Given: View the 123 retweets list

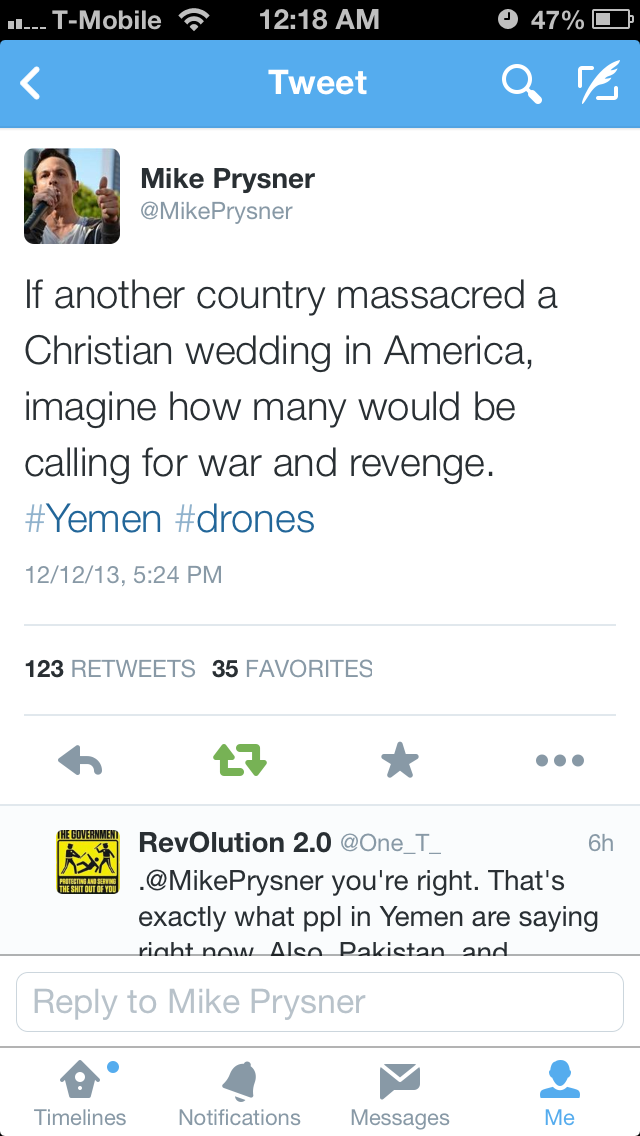Looking at the screenshot, I should pos(110,669).
